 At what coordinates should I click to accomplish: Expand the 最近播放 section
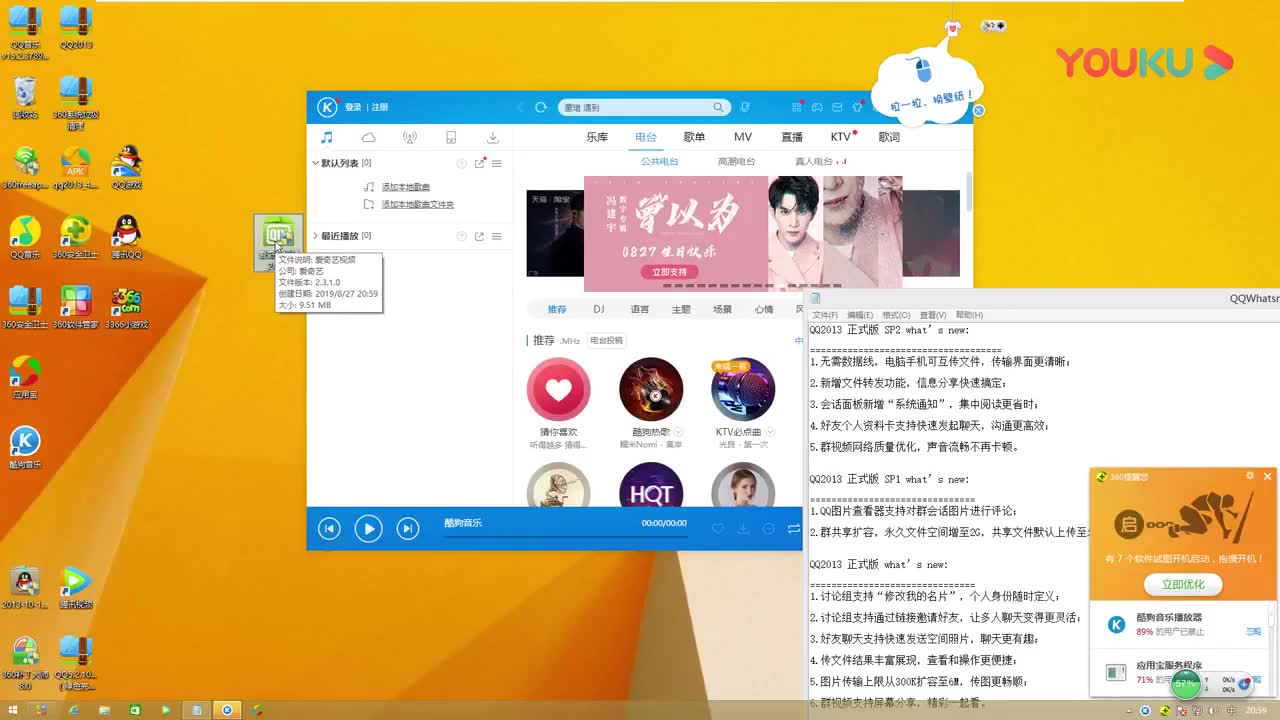tap(315, 236)
